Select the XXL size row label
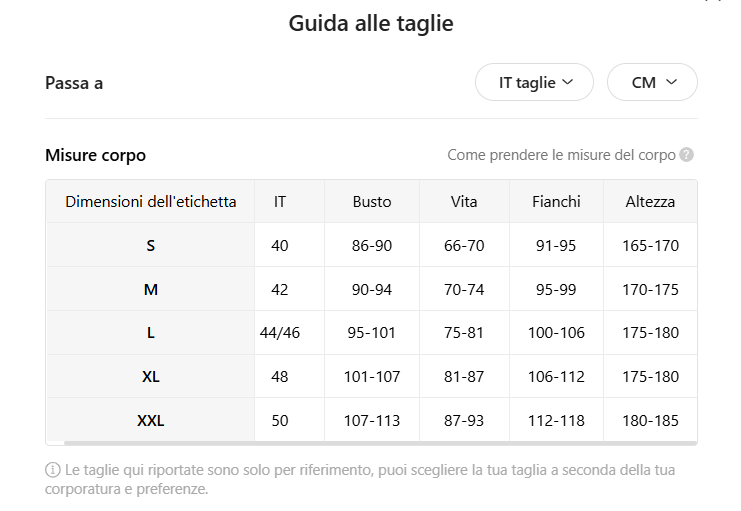This screenshot has height=511, width=741. (151, 421)
